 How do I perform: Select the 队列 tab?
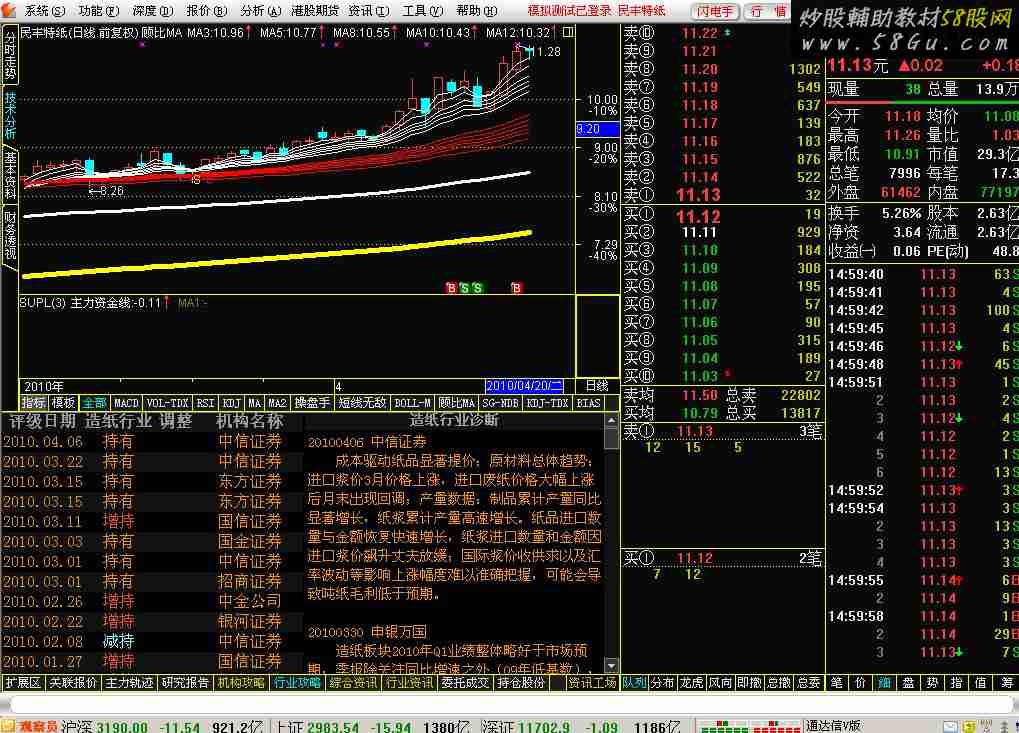pyautogui.click(x=634, y=682)
